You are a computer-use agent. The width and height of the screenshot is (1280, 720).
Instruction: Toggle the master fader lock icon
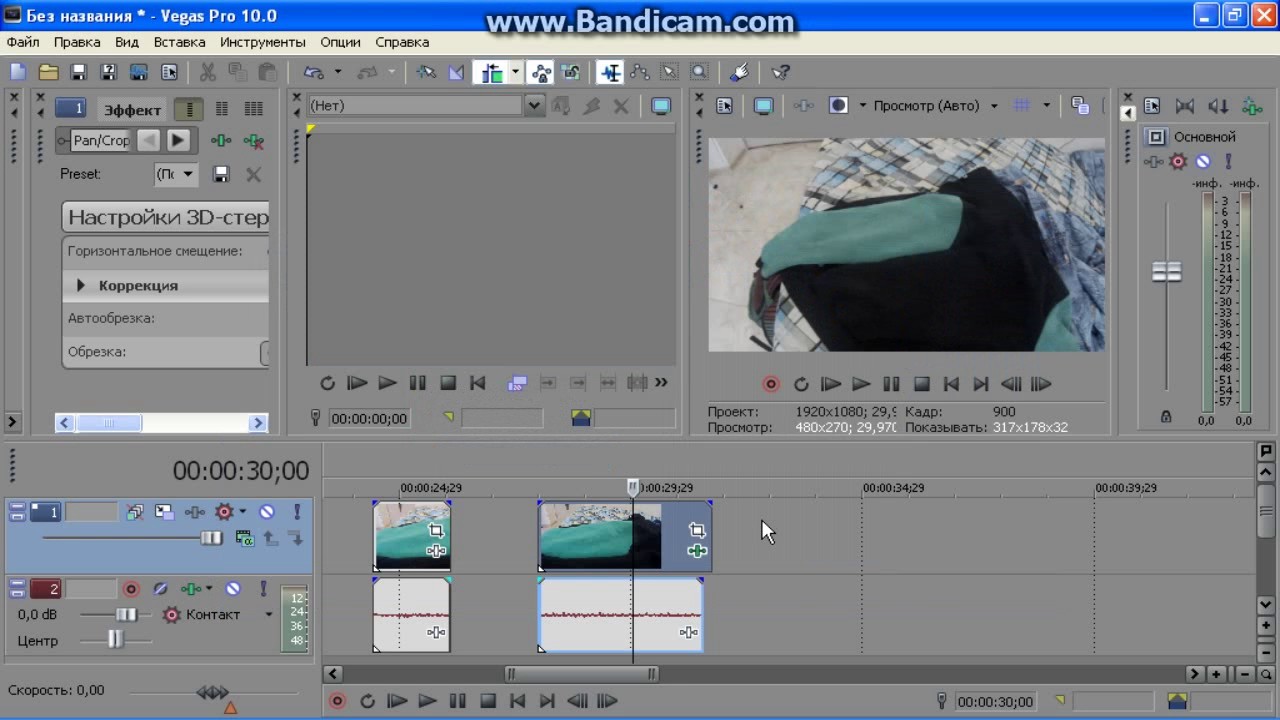[x=1166, y=416]
